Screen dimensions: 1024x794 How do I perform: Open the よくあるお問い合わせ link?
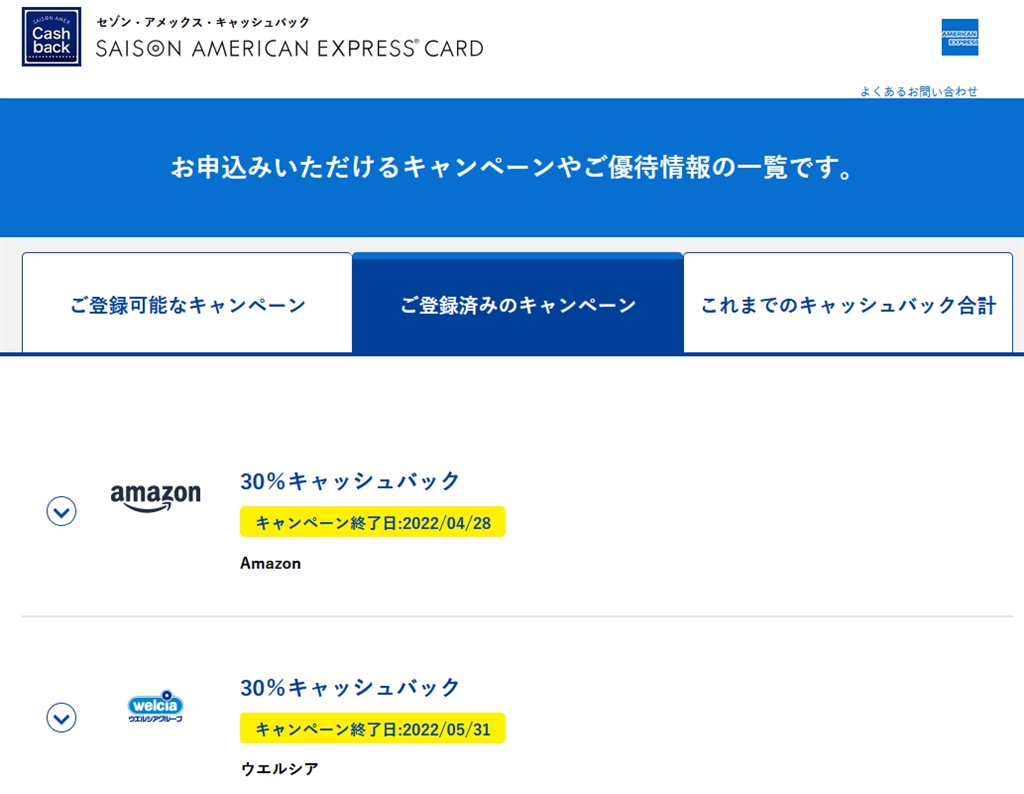[x=918, y=91]
